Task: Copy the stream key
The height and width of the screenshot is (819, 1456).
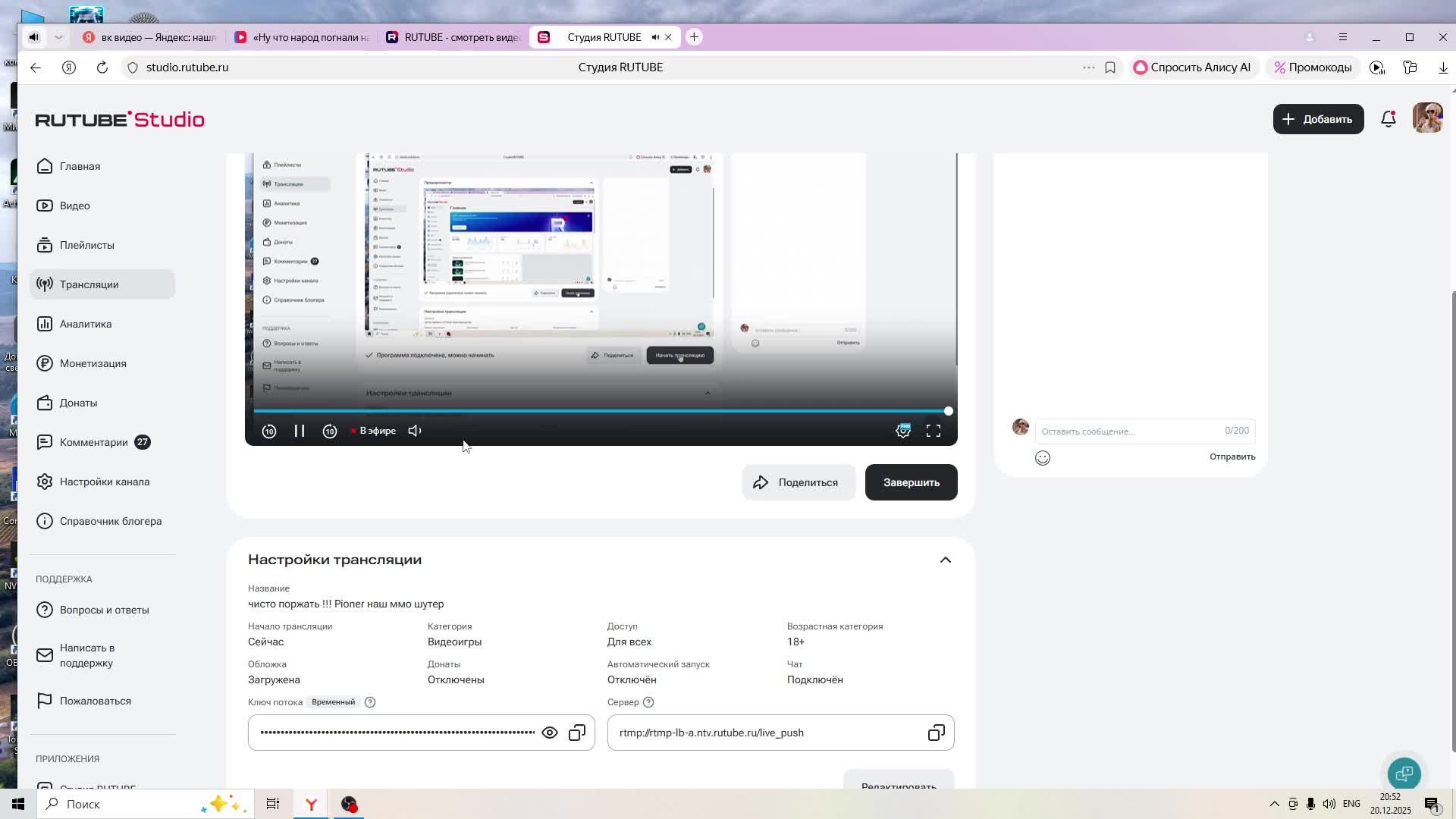Action: click(x=577, y=733)
